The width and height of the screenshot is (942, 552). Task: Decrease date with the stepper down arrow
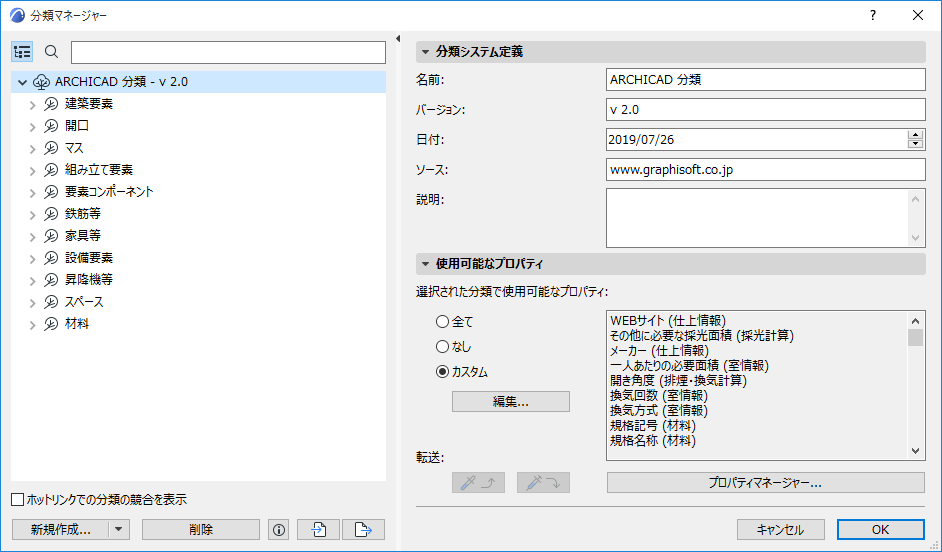[916, 144]
